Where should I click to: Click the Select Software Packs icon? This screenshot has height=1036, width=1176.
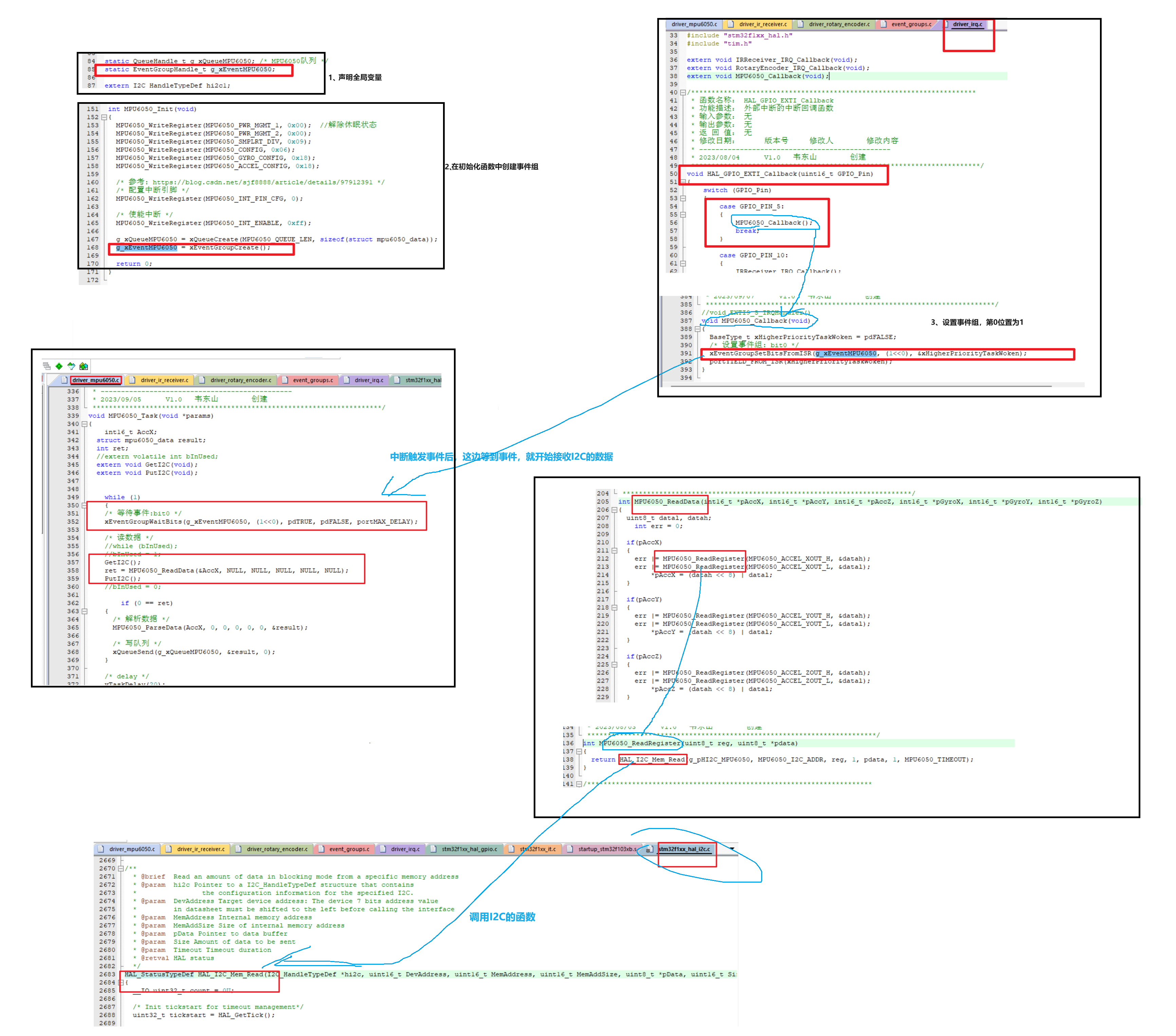point(71,366)
